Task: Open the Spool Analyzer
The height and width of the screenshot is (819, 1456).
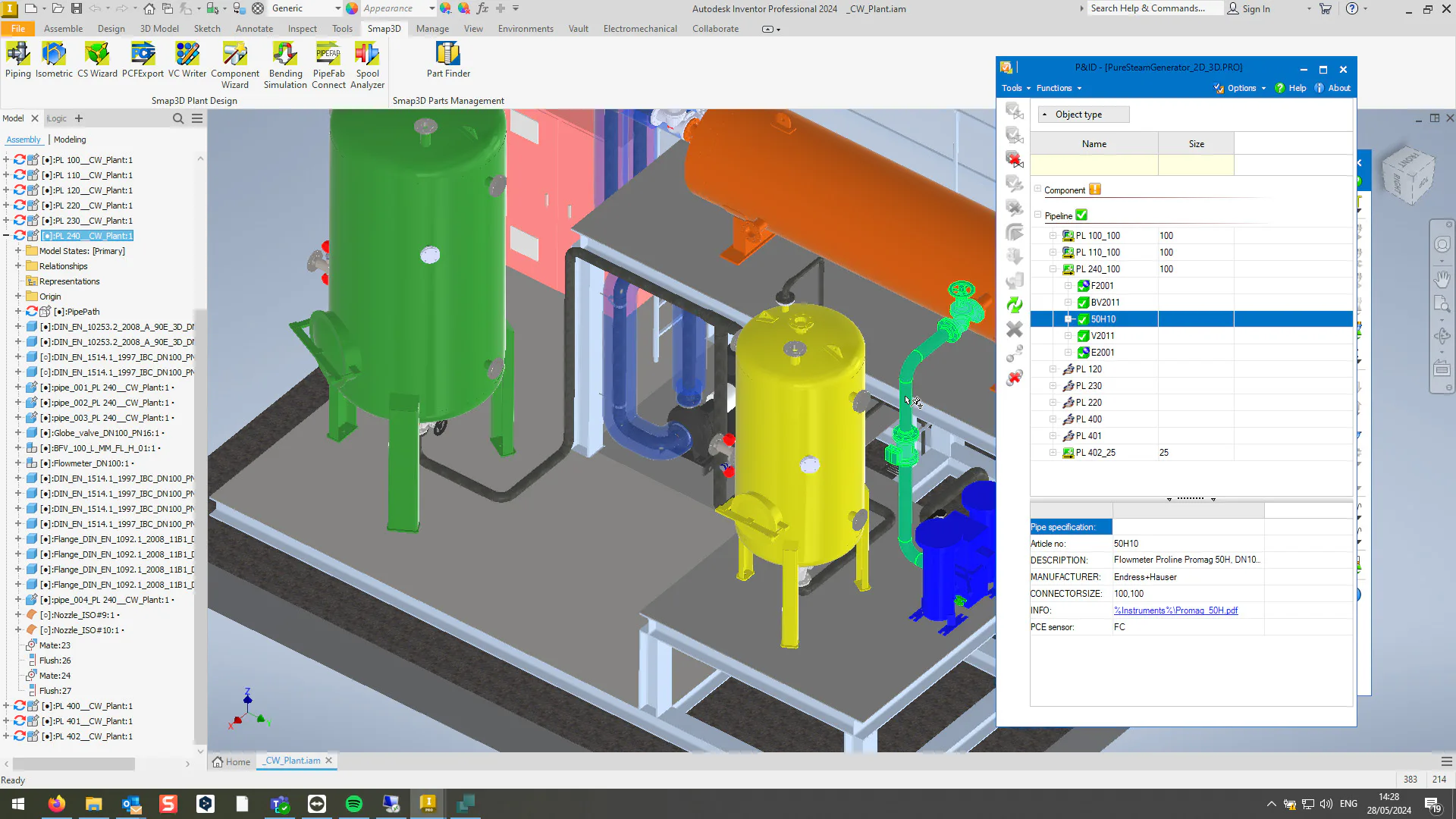Action: (367, 65)
